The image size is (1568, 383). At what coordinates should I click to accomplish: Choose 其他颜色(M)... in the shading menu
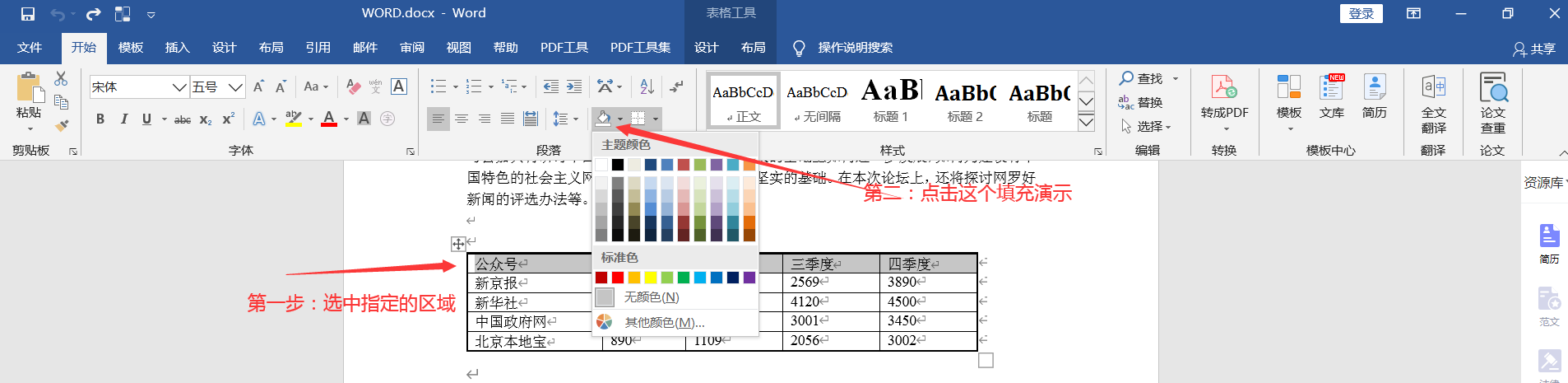pos(675,322)
